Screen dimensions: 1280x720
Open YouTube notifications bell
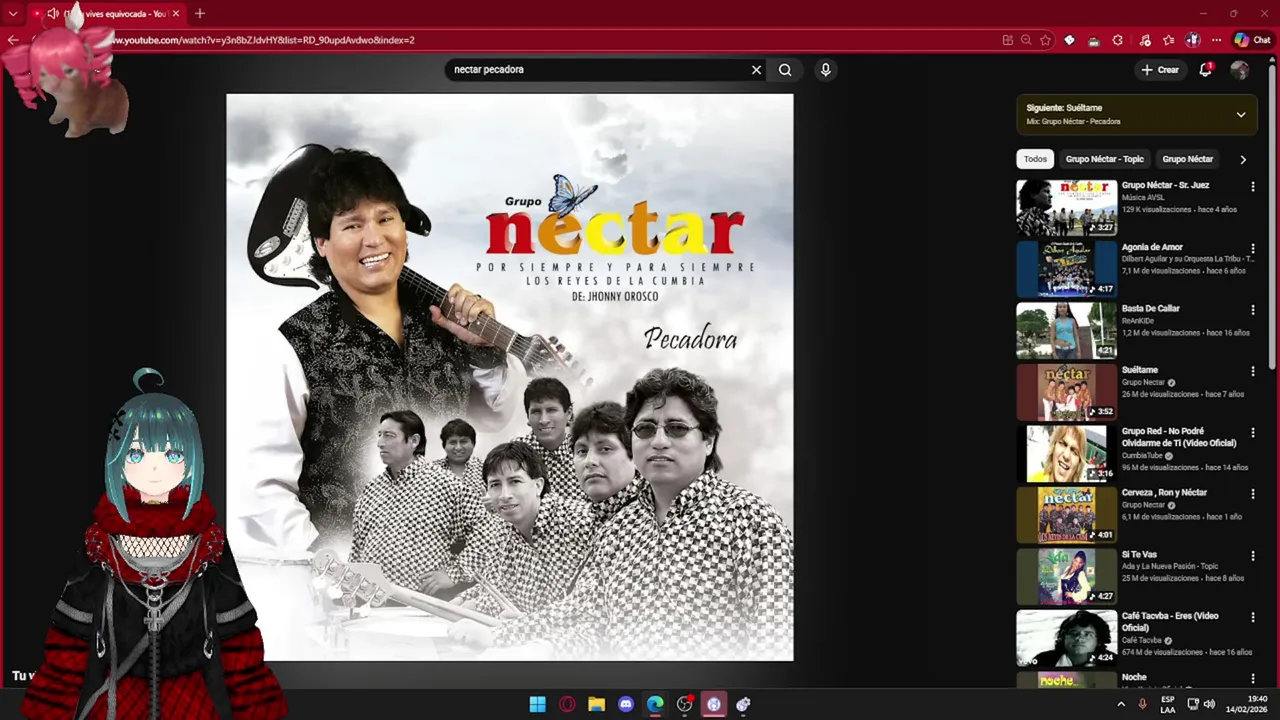click(x=1206, y=70)
